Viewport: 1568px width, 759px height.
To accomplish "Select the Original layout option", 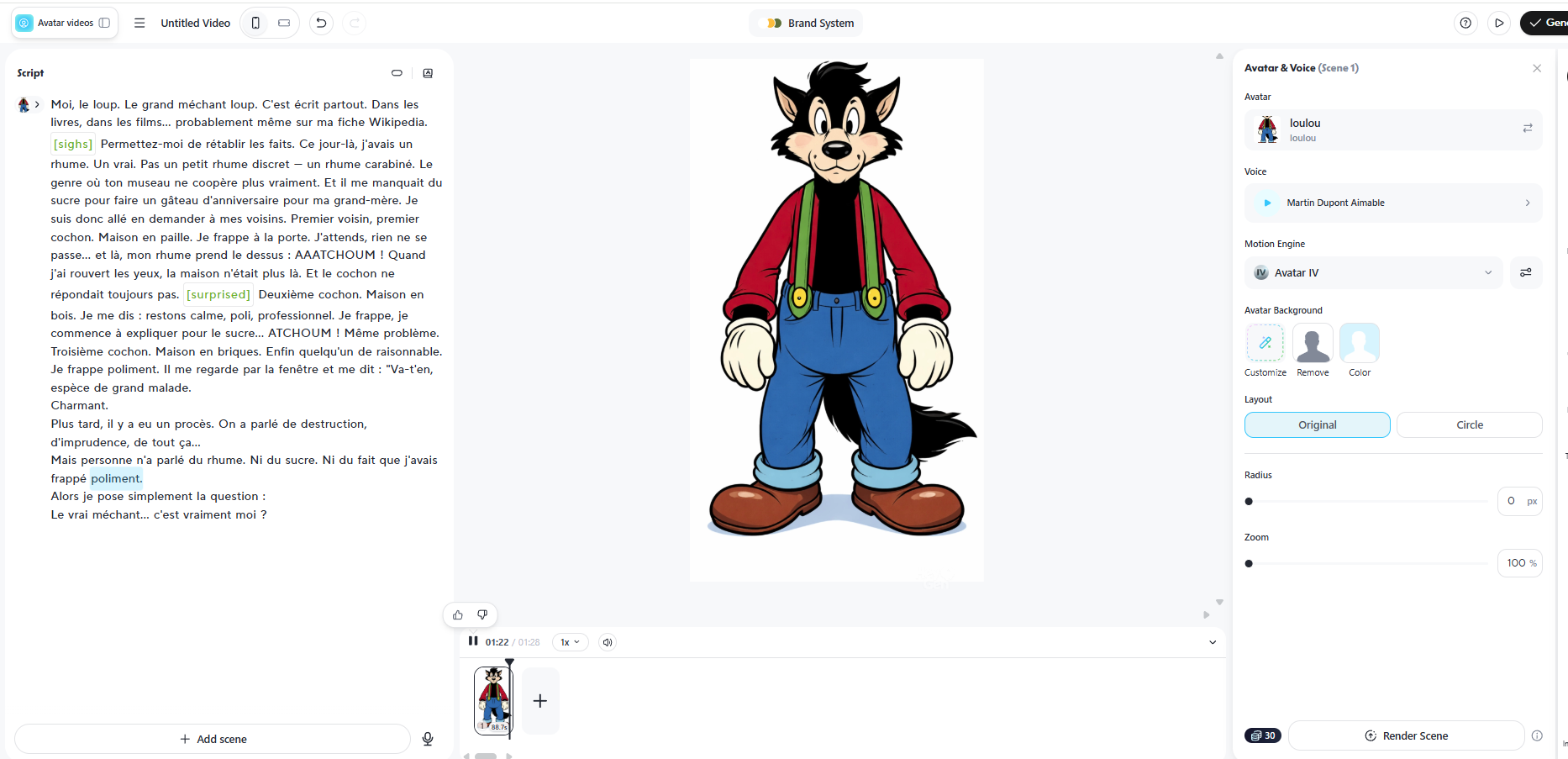I will point(1318,425).
